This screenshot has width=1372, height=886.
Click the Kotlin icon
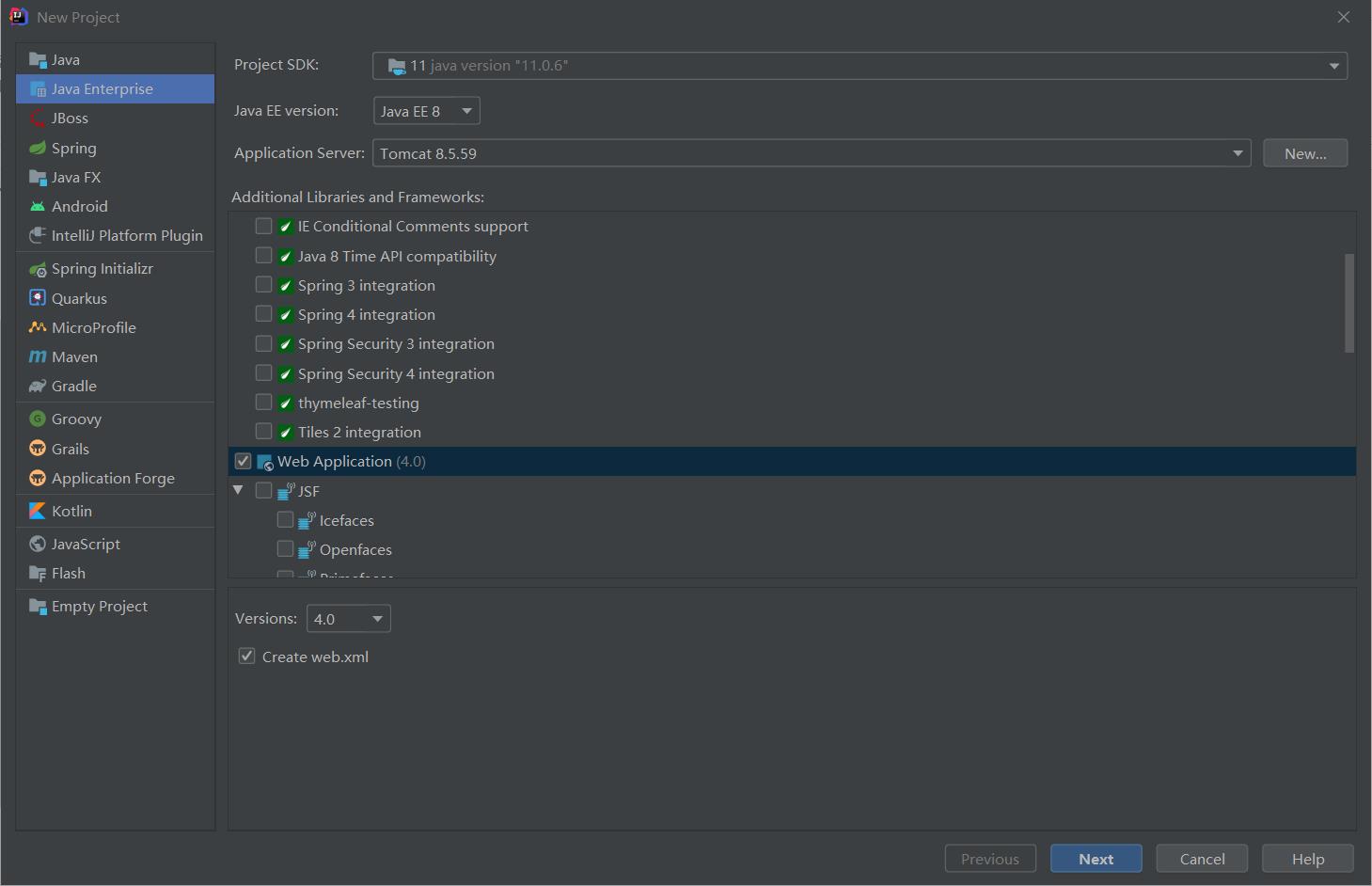coord(38,511)
